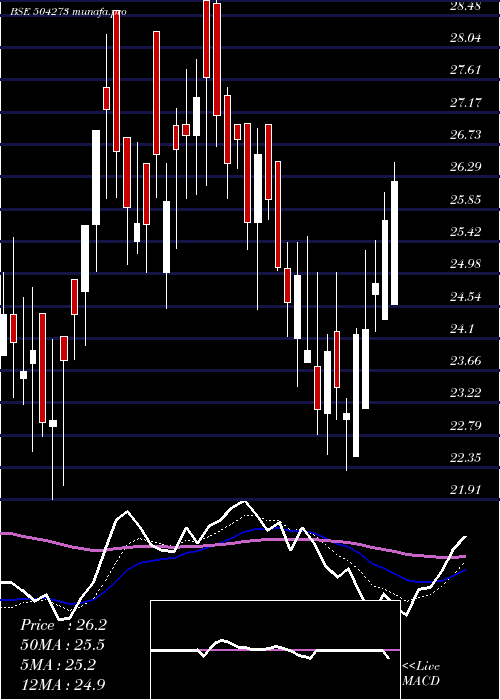
Task: Click the 21.91 price axis label
Action: click(x=466, y=490)
